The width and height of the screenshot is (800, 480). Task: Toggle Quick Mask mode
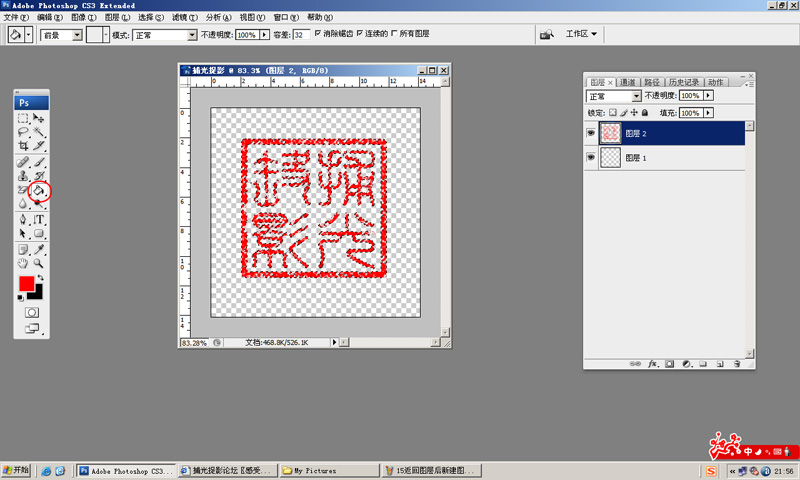click(x=32, y=313)
